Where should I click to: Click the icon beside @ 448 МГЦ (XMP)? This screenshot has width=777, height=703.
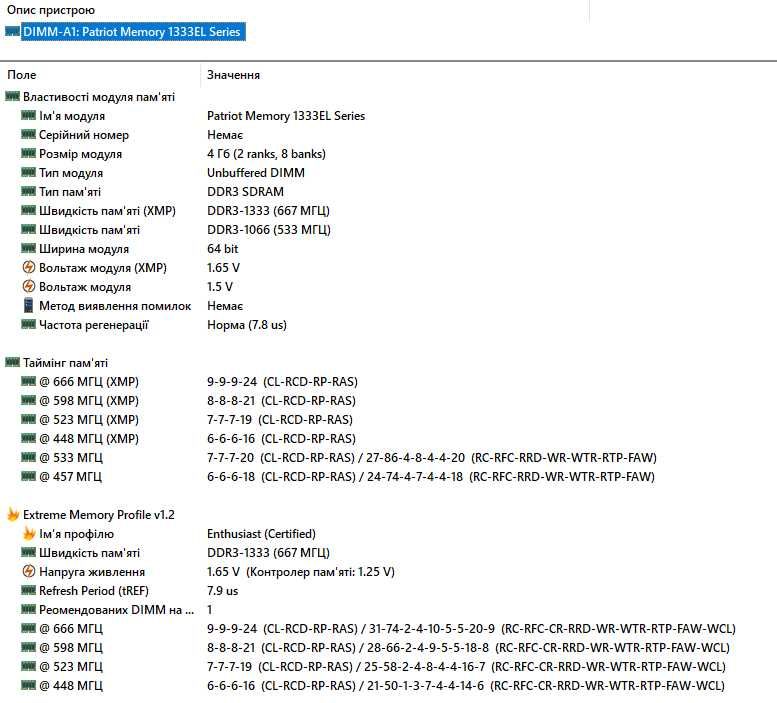tap(28, 438)
